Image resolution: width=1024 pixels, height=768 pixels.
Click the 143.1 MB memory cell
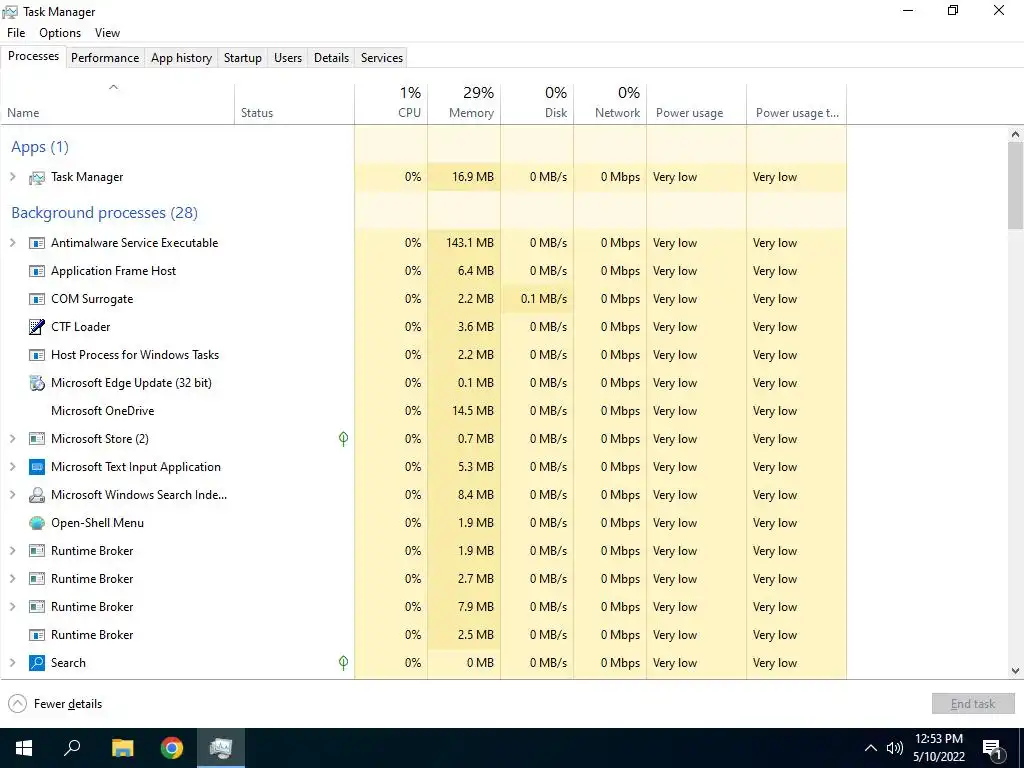464,243
